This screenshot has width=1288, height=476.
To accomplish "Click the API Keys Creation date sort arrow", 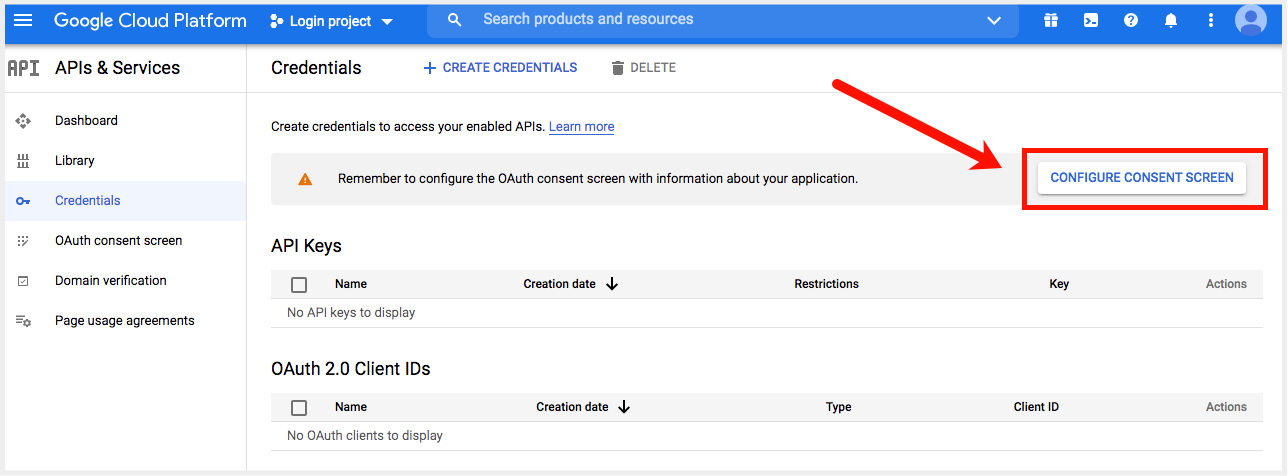I will pos(612,284).
